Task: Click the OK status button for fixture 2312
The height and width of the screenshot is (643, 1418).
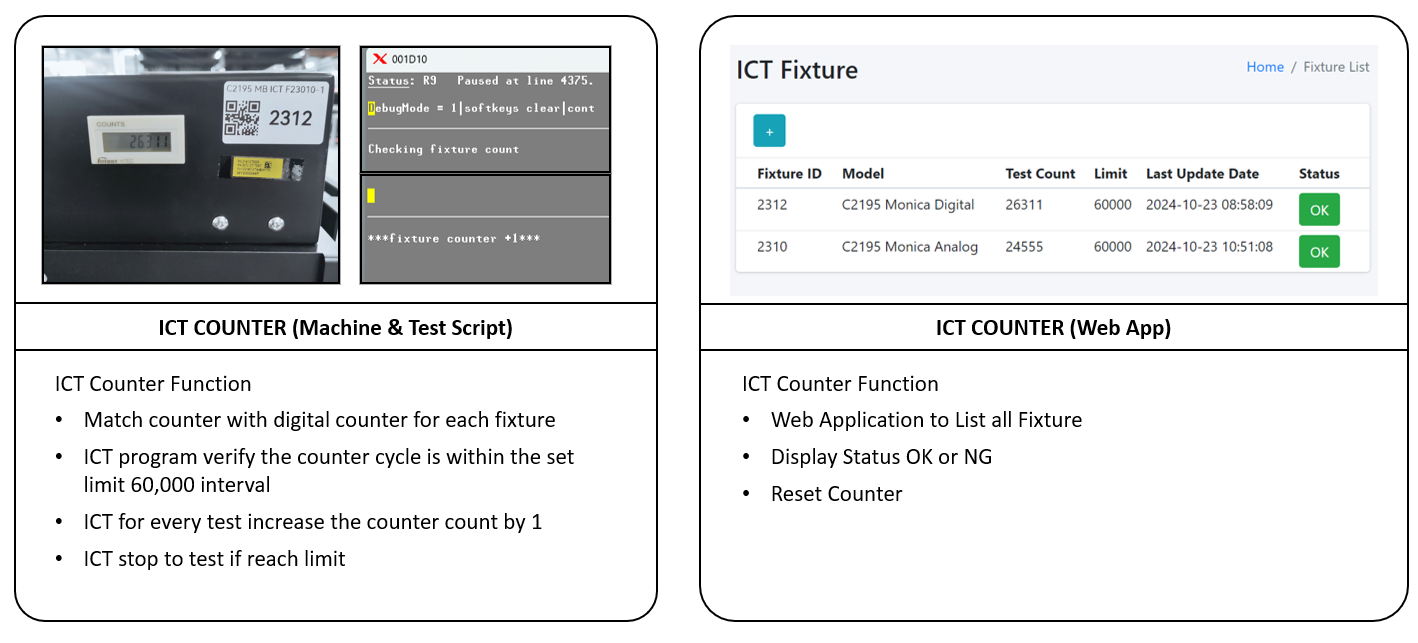Action: point(1319,210)
